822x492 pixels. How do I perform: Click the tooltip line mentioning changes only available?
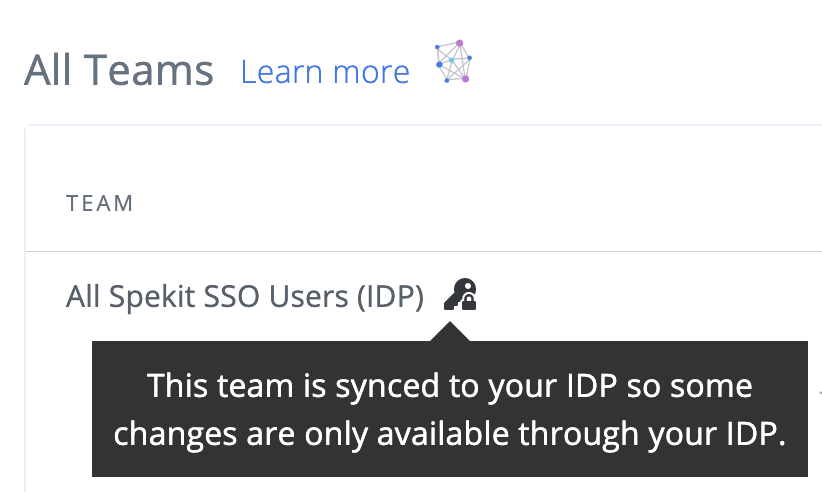pyautogui.click(x=450, y=434)
